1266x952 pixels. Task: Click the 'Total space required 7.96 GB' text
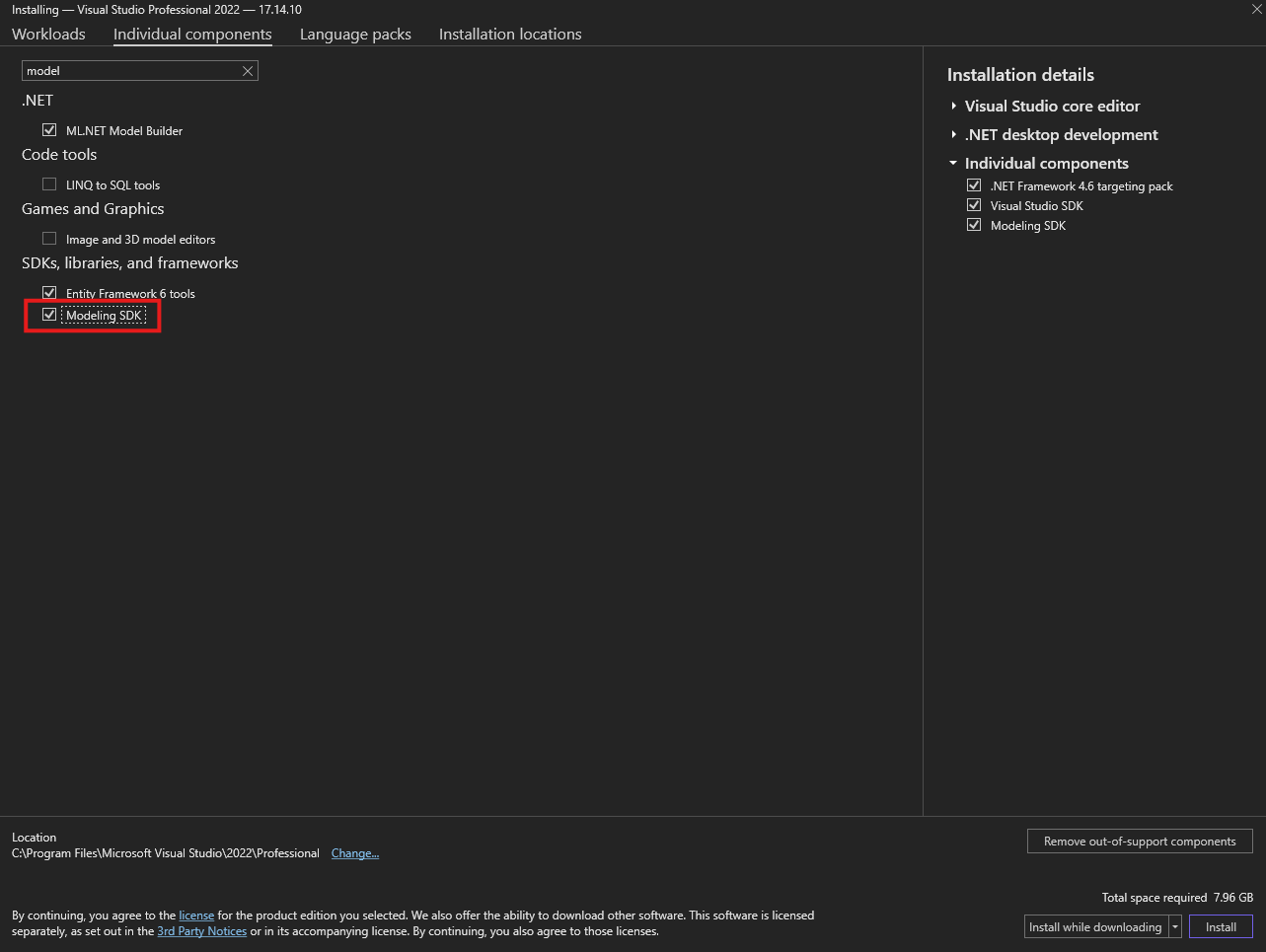click(x=1177, y=897)
